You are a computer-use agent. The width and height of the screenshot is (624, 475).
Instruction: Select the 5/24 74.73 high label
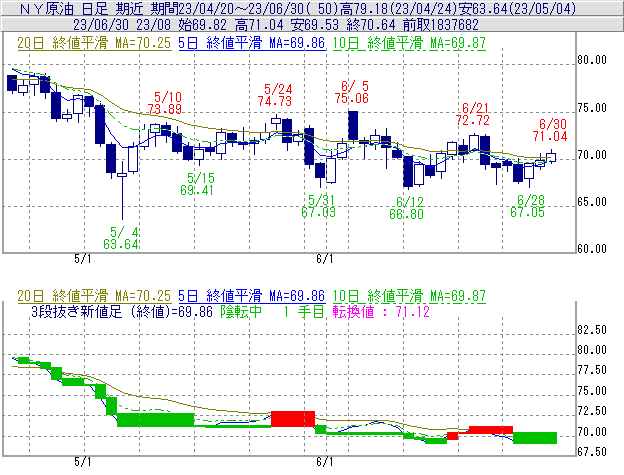tap(275, 95)
